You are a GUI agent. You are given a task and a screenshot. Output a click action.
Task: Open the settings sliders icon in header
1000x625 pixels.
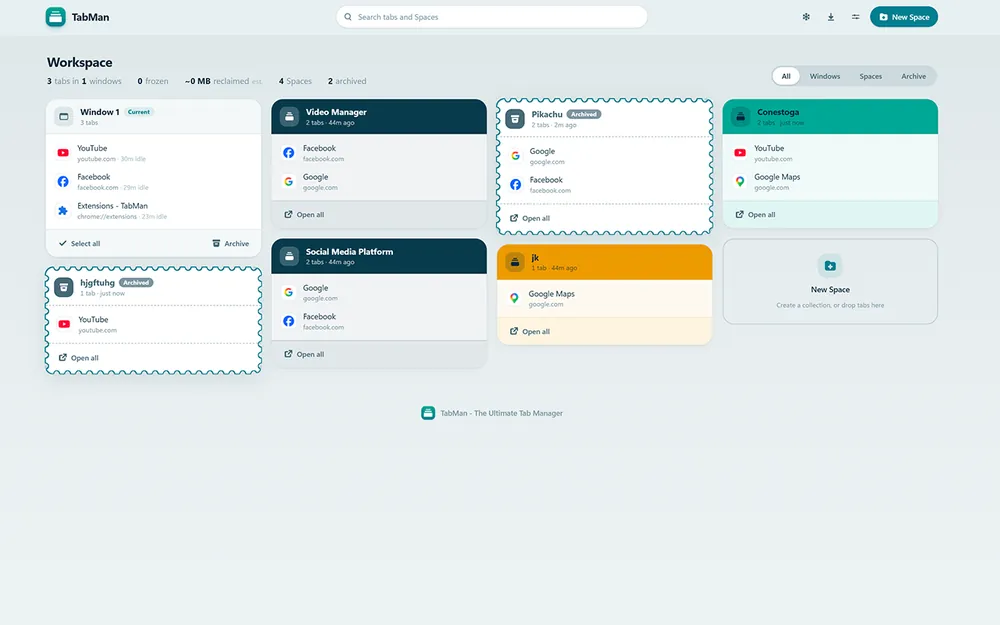855,17
